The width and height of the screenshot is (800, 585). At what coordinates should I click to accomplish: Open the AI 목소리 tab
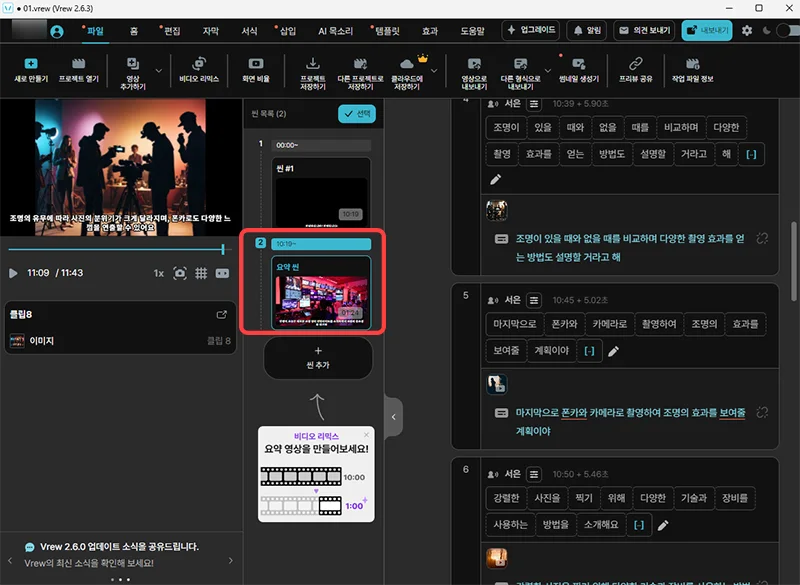point(335,31)
